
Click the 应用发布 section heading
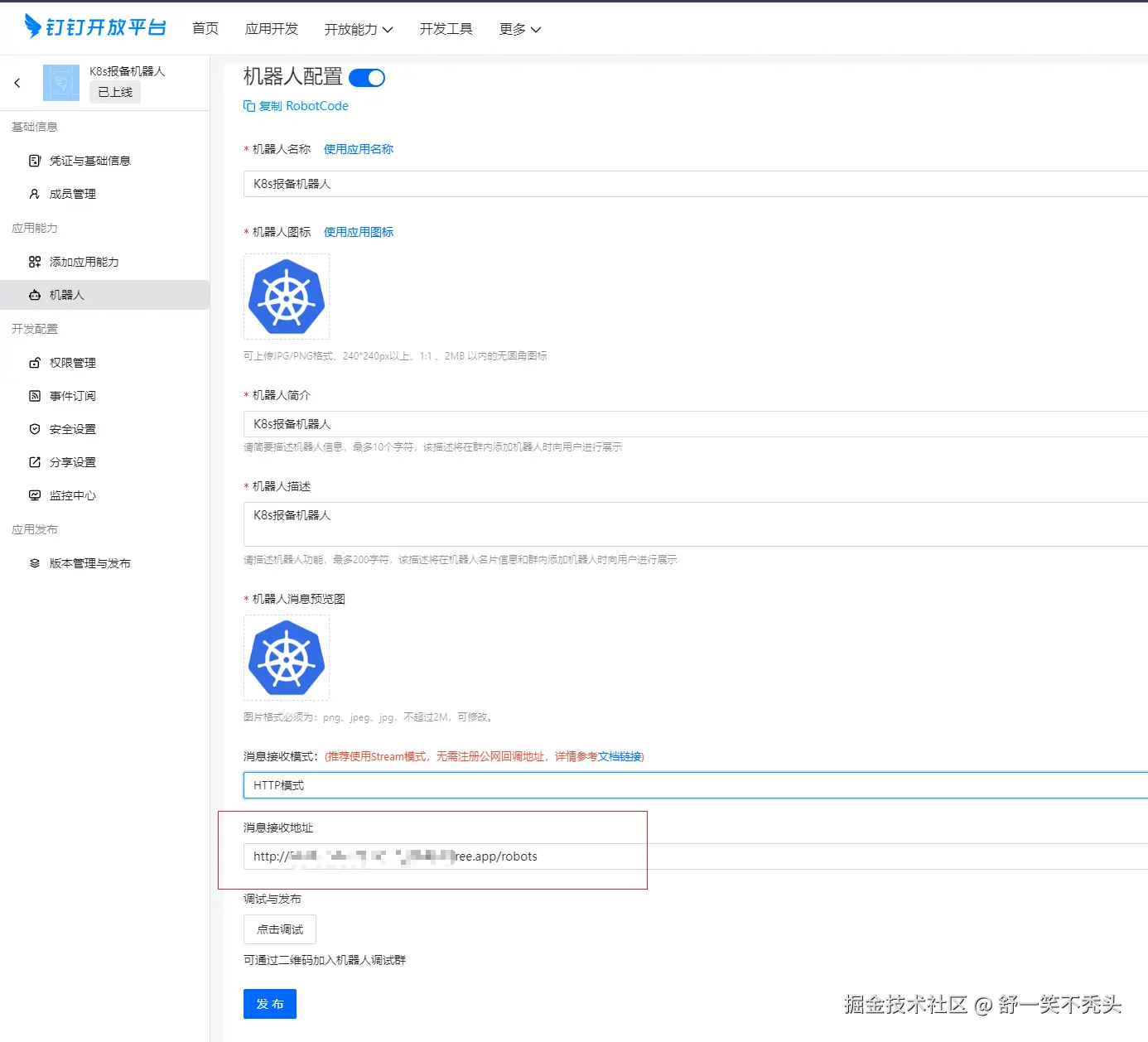coord(35,529)
